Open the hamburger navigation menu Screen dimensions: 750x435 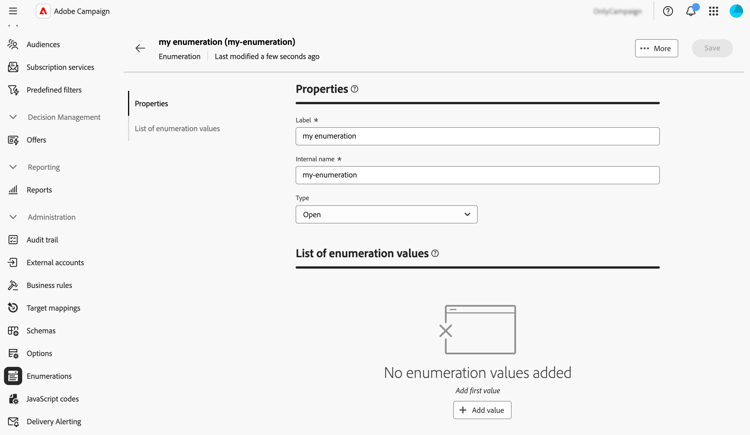pos(13,11)
